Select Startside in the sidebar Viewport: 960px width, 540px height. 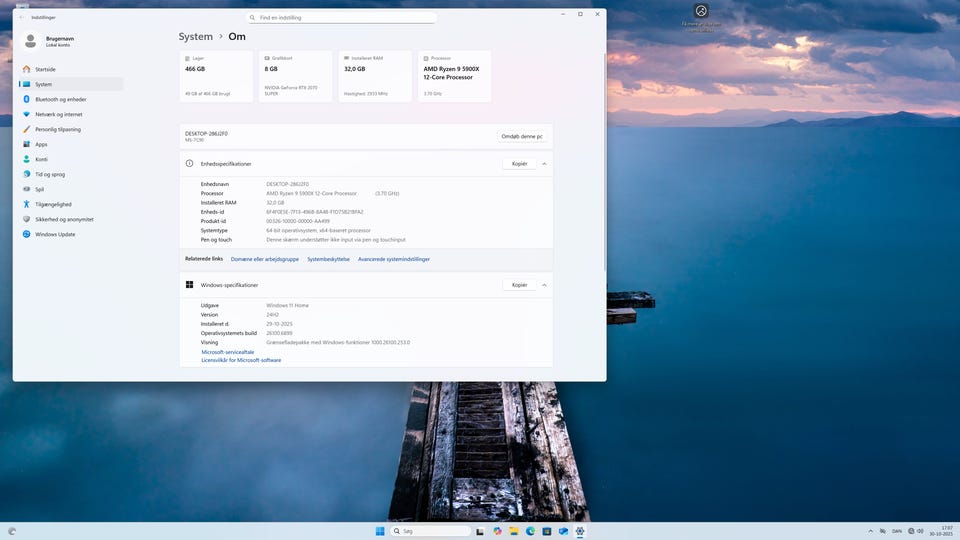45,69
